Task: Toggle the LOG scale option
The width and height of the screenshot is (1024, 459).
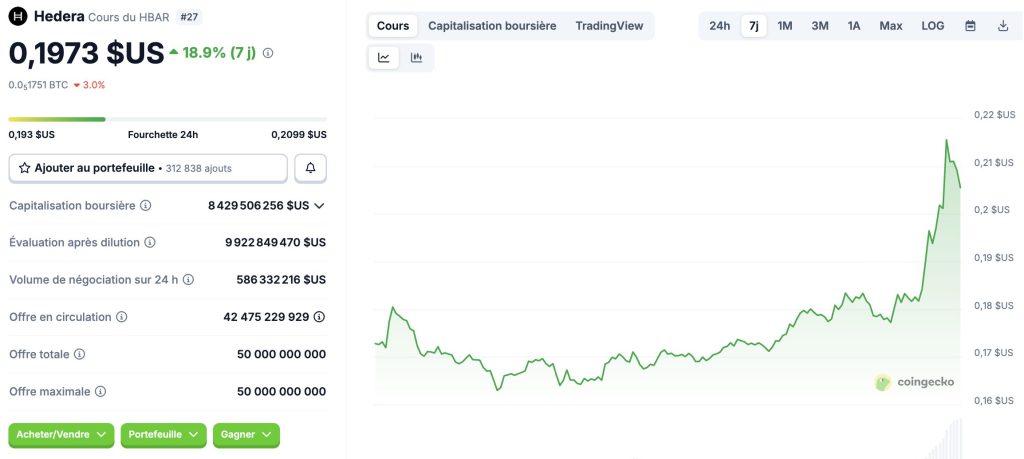Action: [932, 26]
